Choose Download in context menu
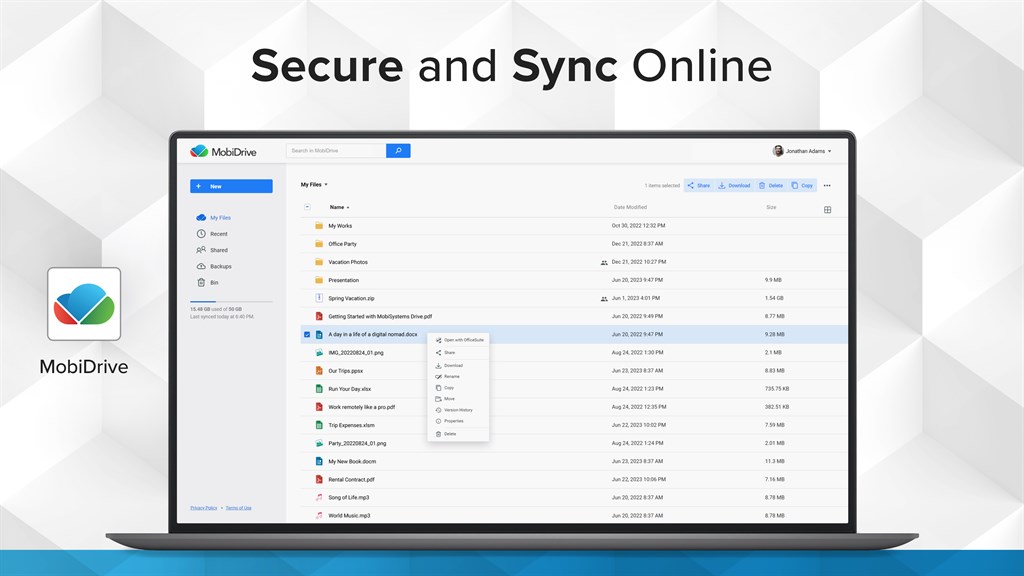The height and width of the screenshot is (576, 1024). [458, 365]
